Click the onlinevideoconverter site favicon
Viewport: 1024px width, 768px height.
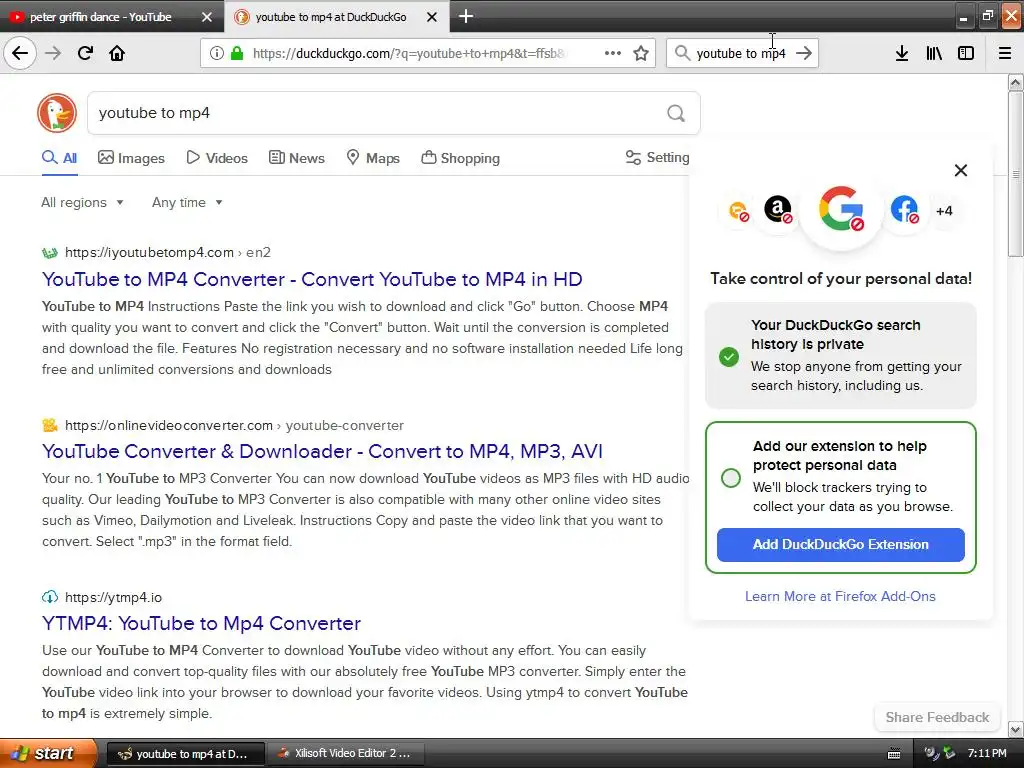pos(50,425)
